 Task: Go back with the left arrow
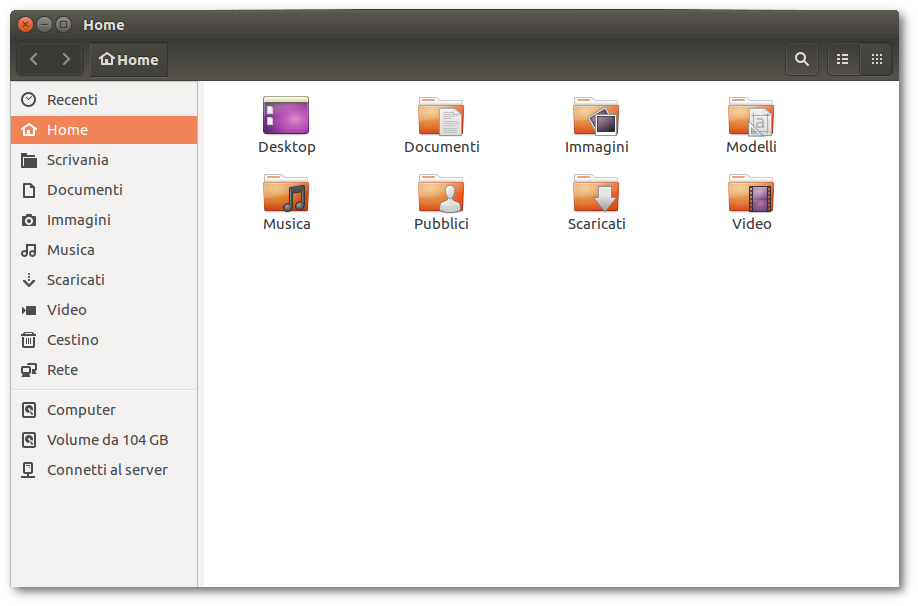point(34,59)
